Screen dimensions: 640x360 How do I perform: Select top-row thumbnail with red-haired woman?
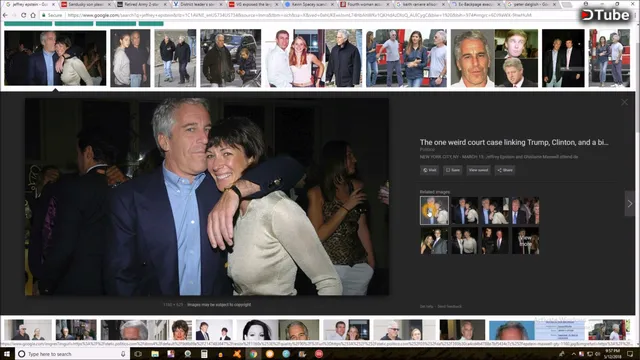point(313,58)
